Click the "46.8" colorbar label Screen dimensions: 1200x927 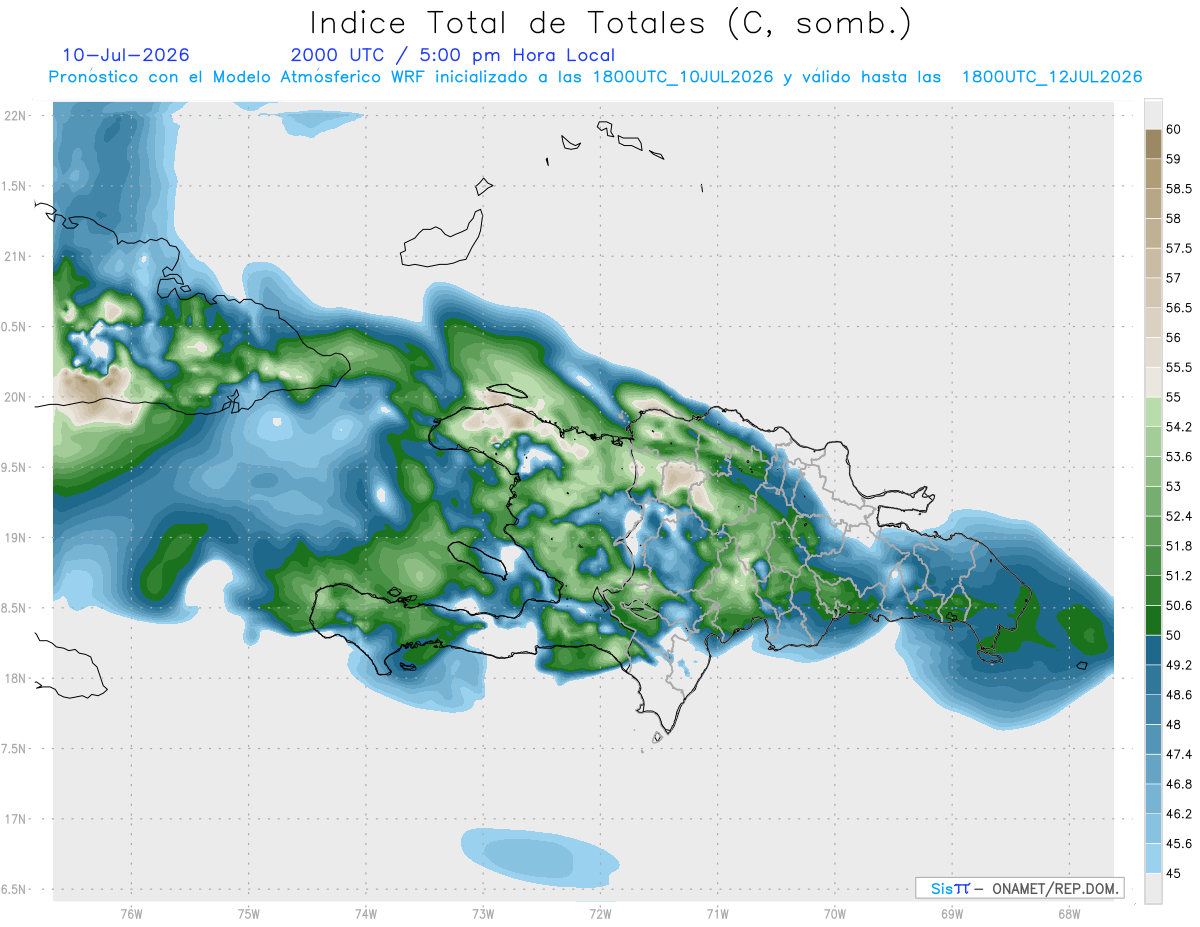coord(1178,784)
